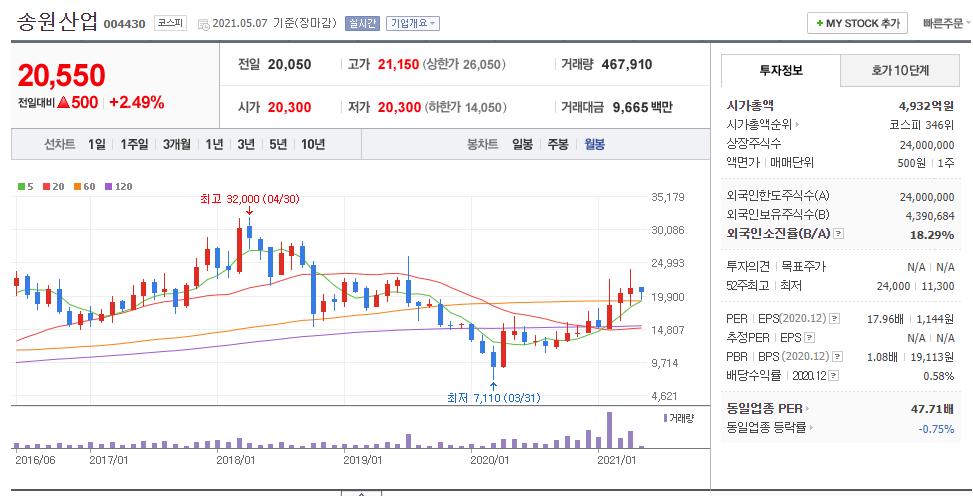Click help icon next to PER EPS(2020.12)
Image resolution: width=973 pixels, height=496 pixels.
[x=835, y=318]
